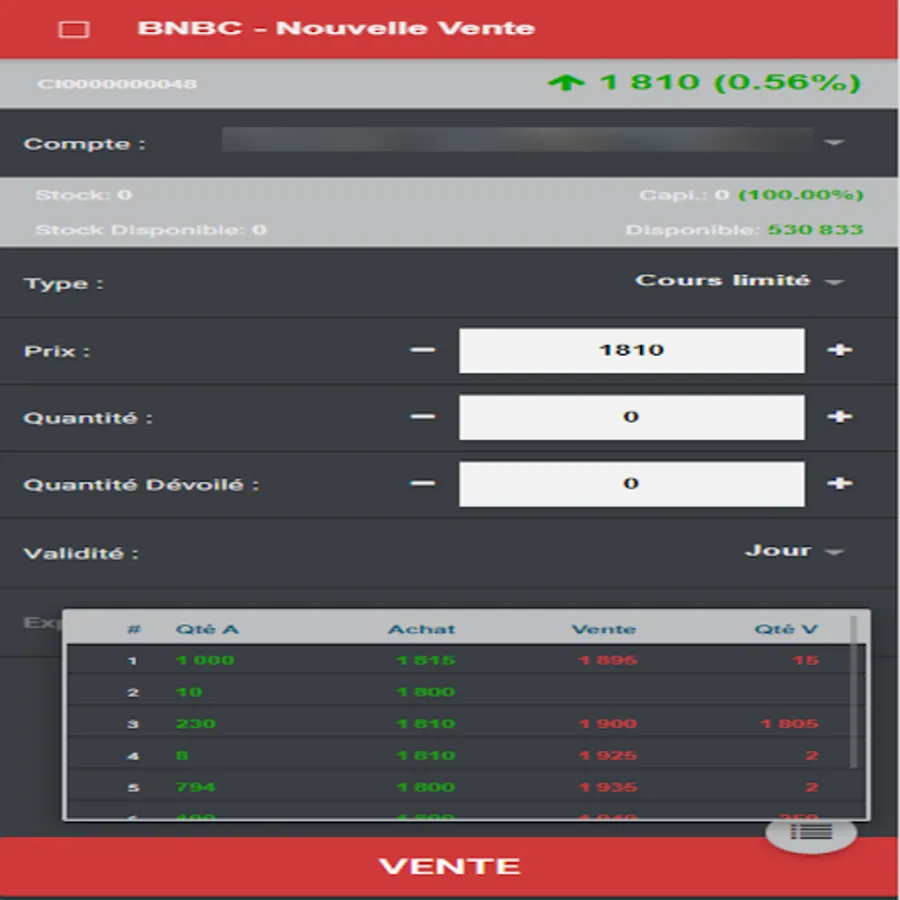Image resolution: width=900 pixels, height=900 pixels.
Task: Click the Achat column header
Action: 422,629
